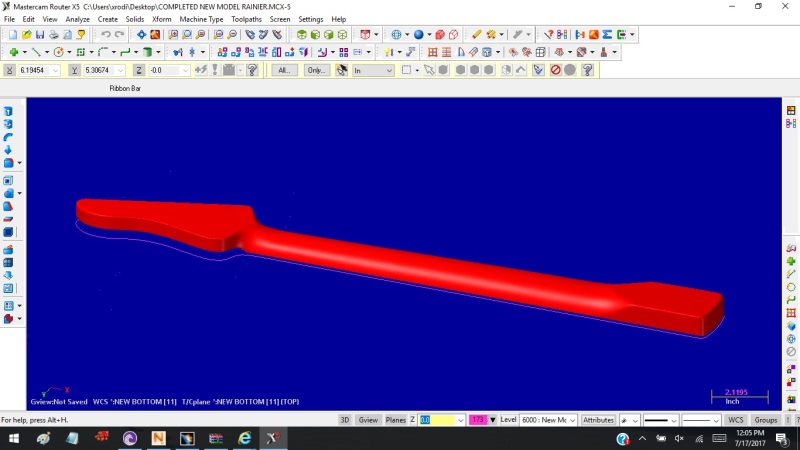The width and height of the screenshot is (800, 450).
Task: Click the Windows Start button
Action: (14, 438)
